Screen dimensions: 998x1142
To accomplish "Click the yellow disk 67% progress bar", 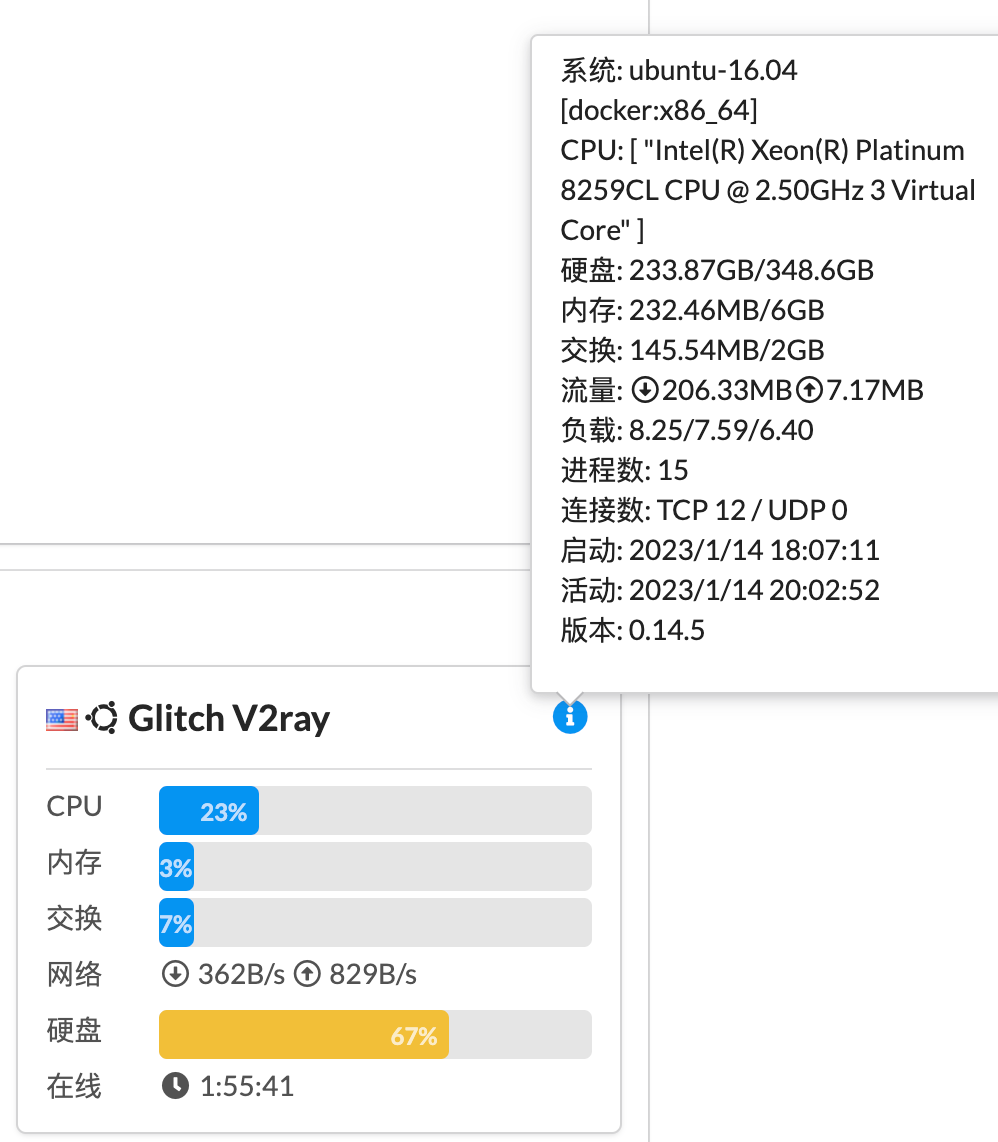I will pos(375,1034).
